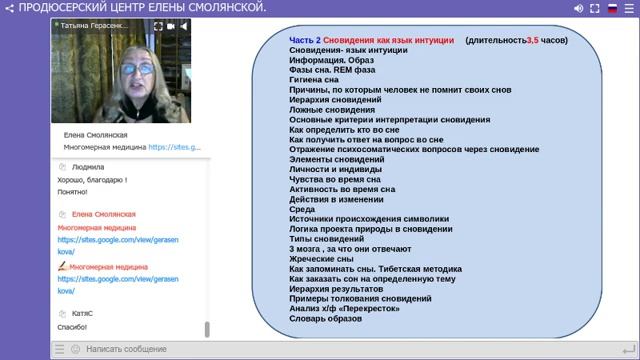Open the hamburger menu in the top bar
Viewport: 640px width, 360px height.
click(629, 8)
